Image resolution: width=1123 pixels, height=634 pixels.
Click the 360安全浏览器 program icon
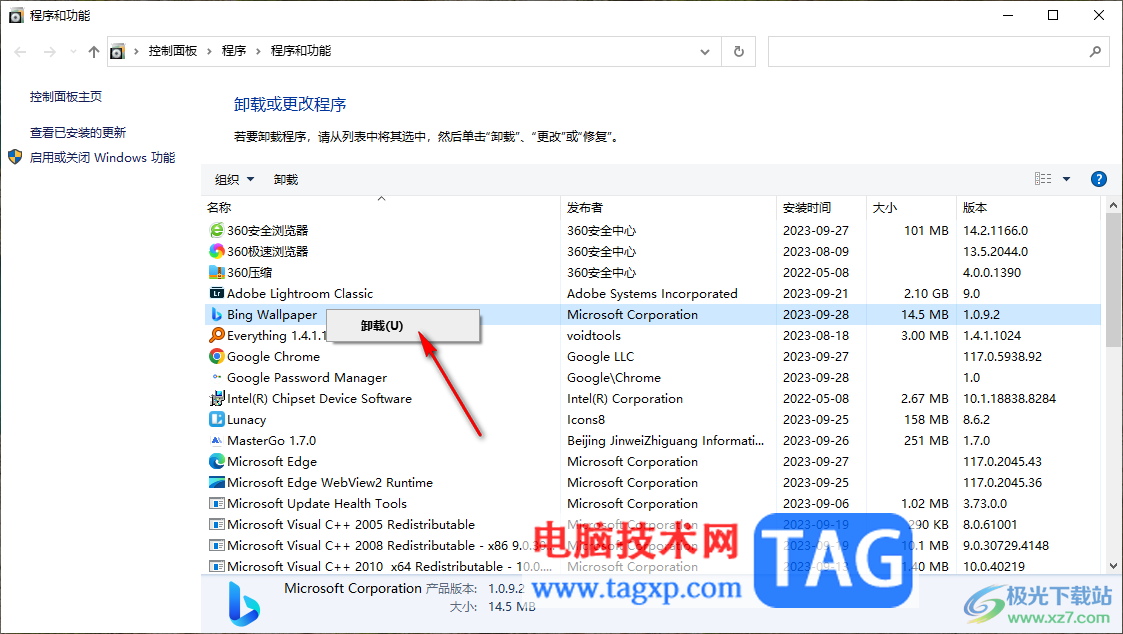[216, 230]
